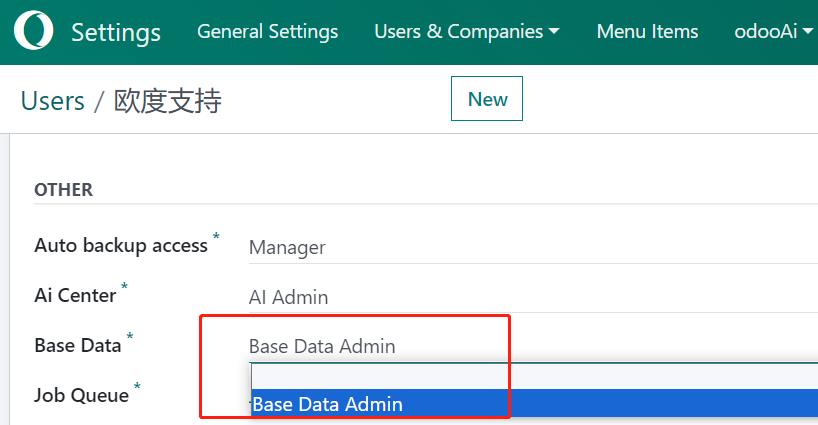Click the 欧度支持 breadcrumb title
The width and height of the screenshot is (818, 425).
click(167, 100)
